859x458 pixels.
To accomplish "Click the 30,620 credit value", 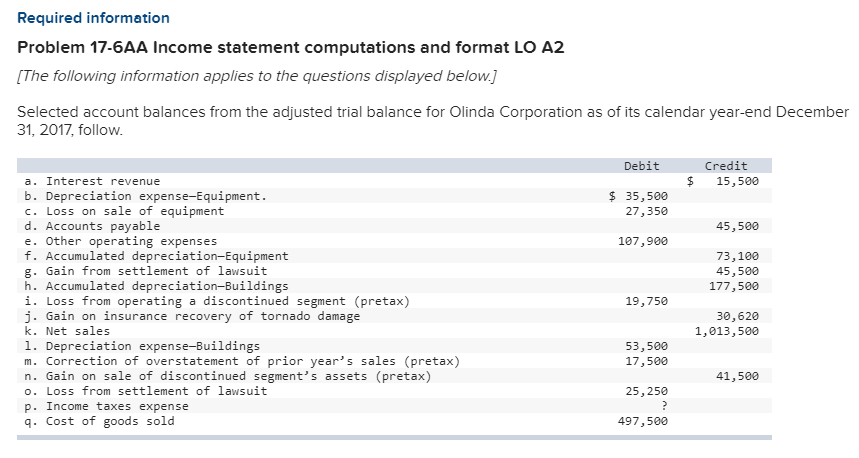I will pyautogui.click(x=737, y=316).
